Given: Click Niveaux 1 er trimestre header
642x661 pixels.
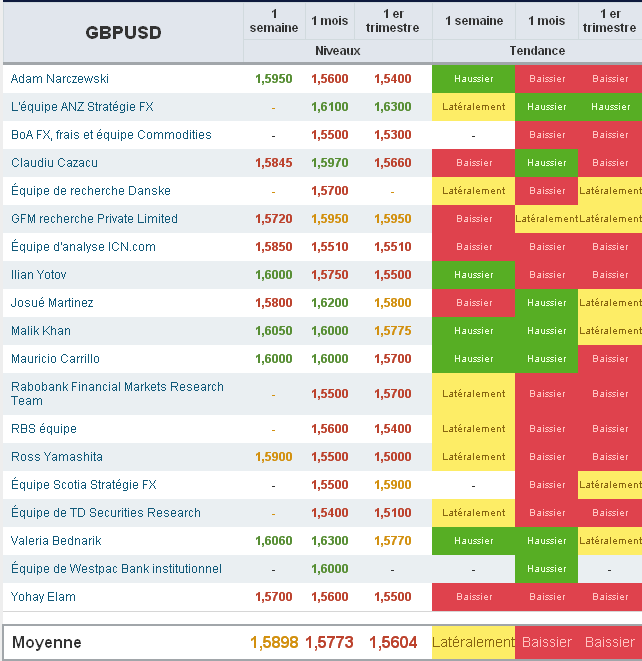Looking at the screenshot, I should (392, 21).
